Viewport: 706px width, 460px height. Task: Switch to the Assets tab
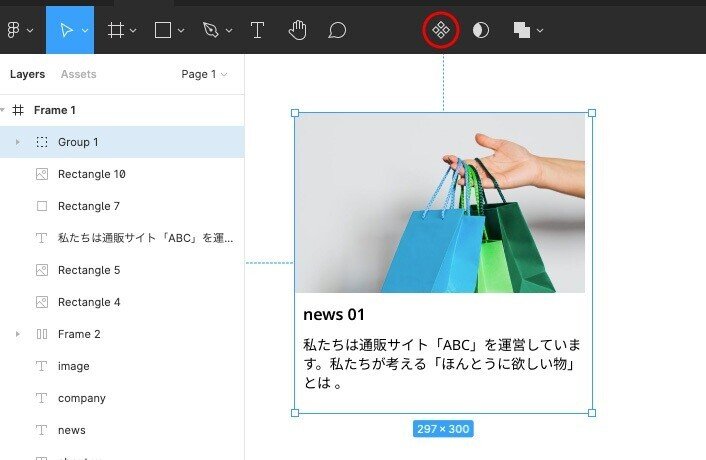click(x=78, y=74)
